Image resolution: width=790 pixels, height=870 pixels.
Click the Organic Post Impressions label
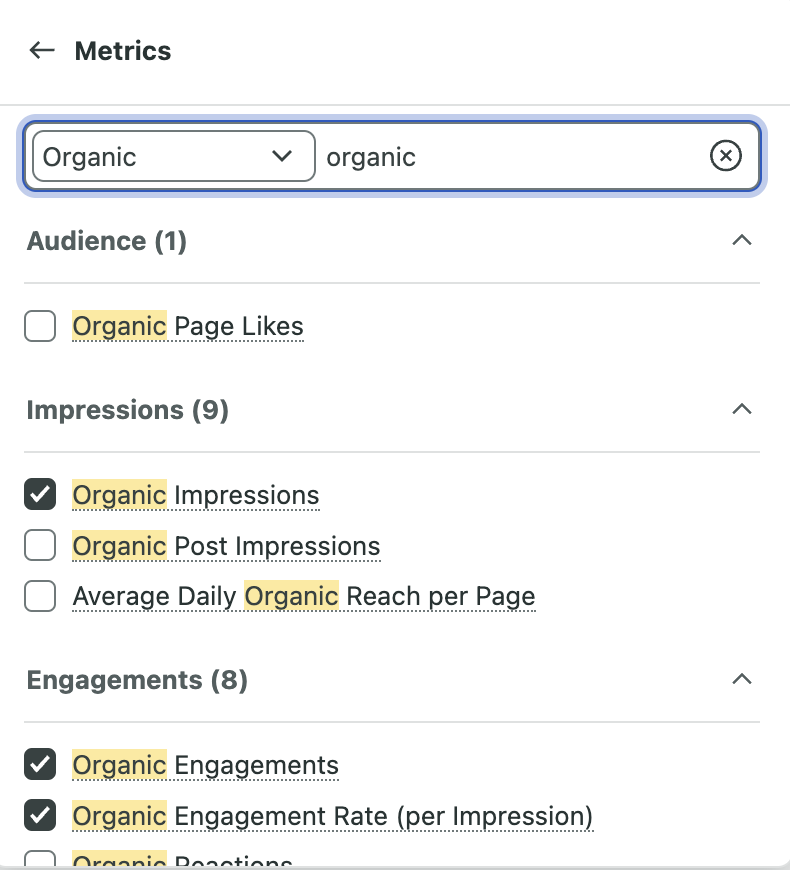click(x=226, y=546)
